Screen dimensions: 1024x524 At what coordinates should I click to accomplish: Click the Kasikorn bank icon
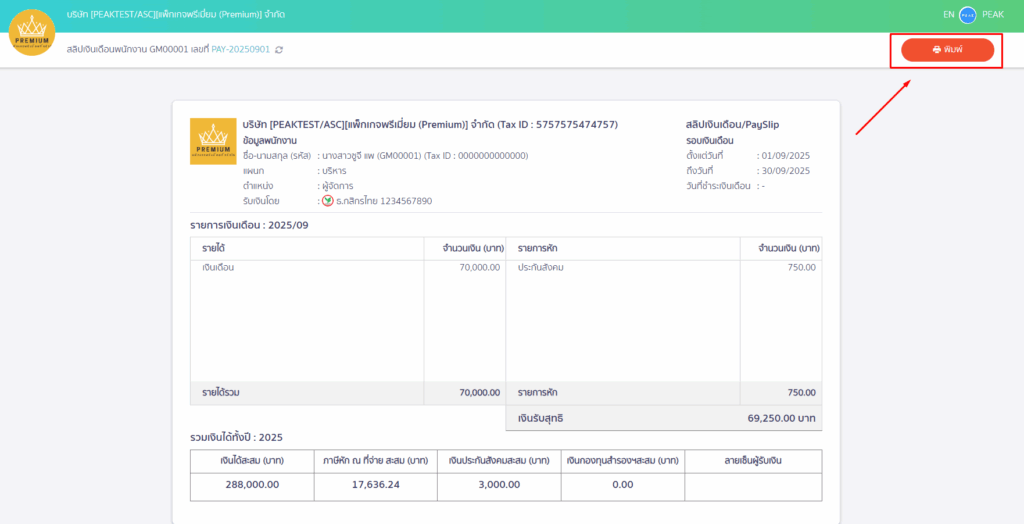coord(327,201)
